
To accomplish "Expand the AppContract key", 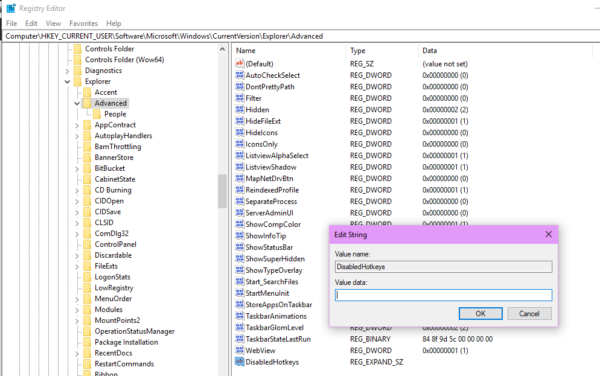I will point(77,125).
